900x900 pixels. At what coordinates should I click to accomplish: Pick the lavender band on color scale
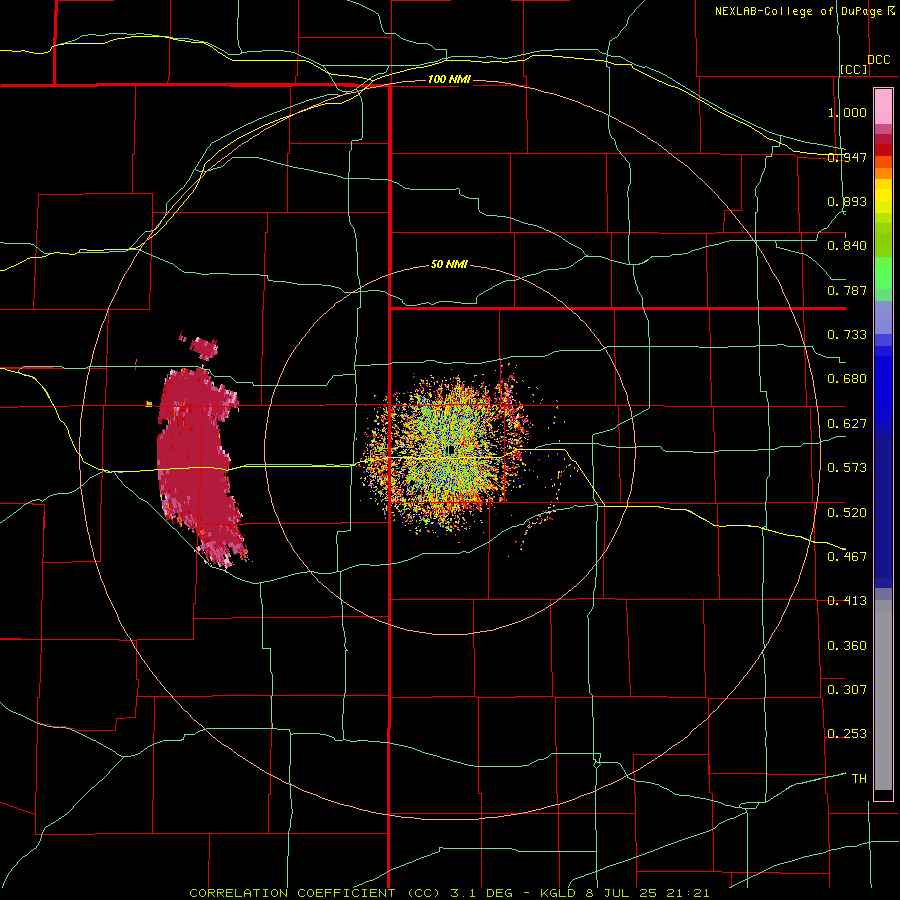883,317
